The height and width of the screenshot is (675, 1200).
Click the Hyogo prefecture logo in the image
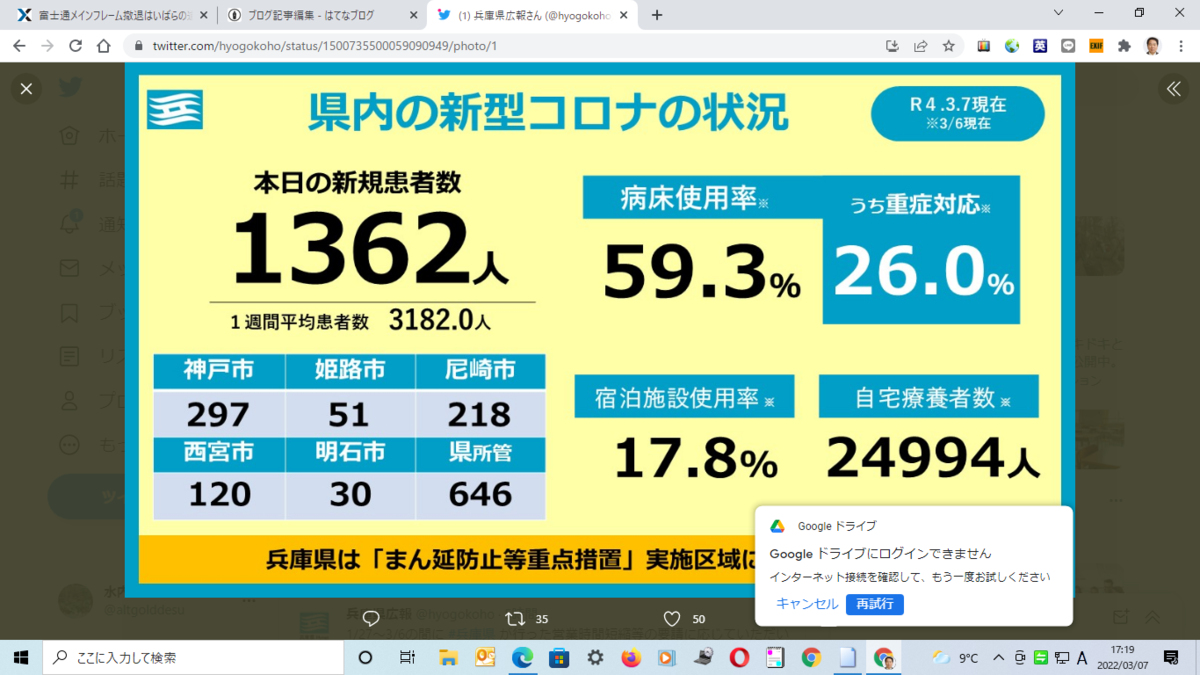[x=175, y=110]
